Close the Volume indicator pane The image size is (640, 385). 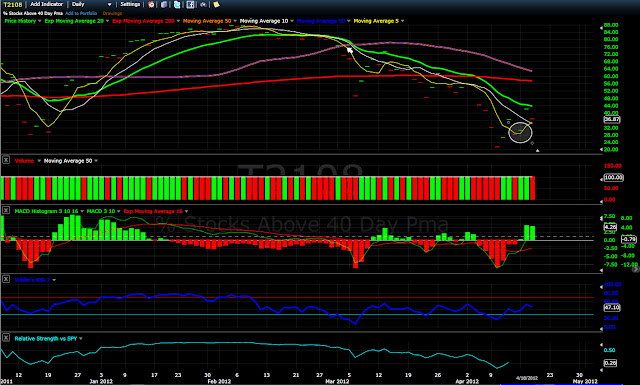6,160
